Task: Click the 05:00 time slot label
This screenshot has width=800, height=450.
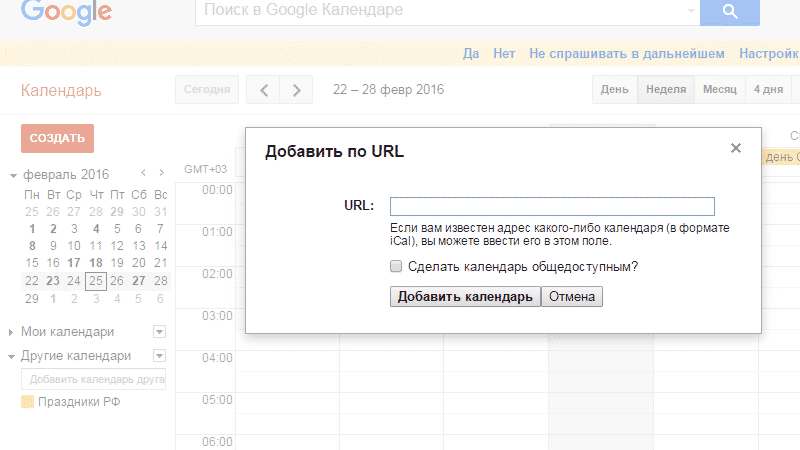Action: pos(217,399)
